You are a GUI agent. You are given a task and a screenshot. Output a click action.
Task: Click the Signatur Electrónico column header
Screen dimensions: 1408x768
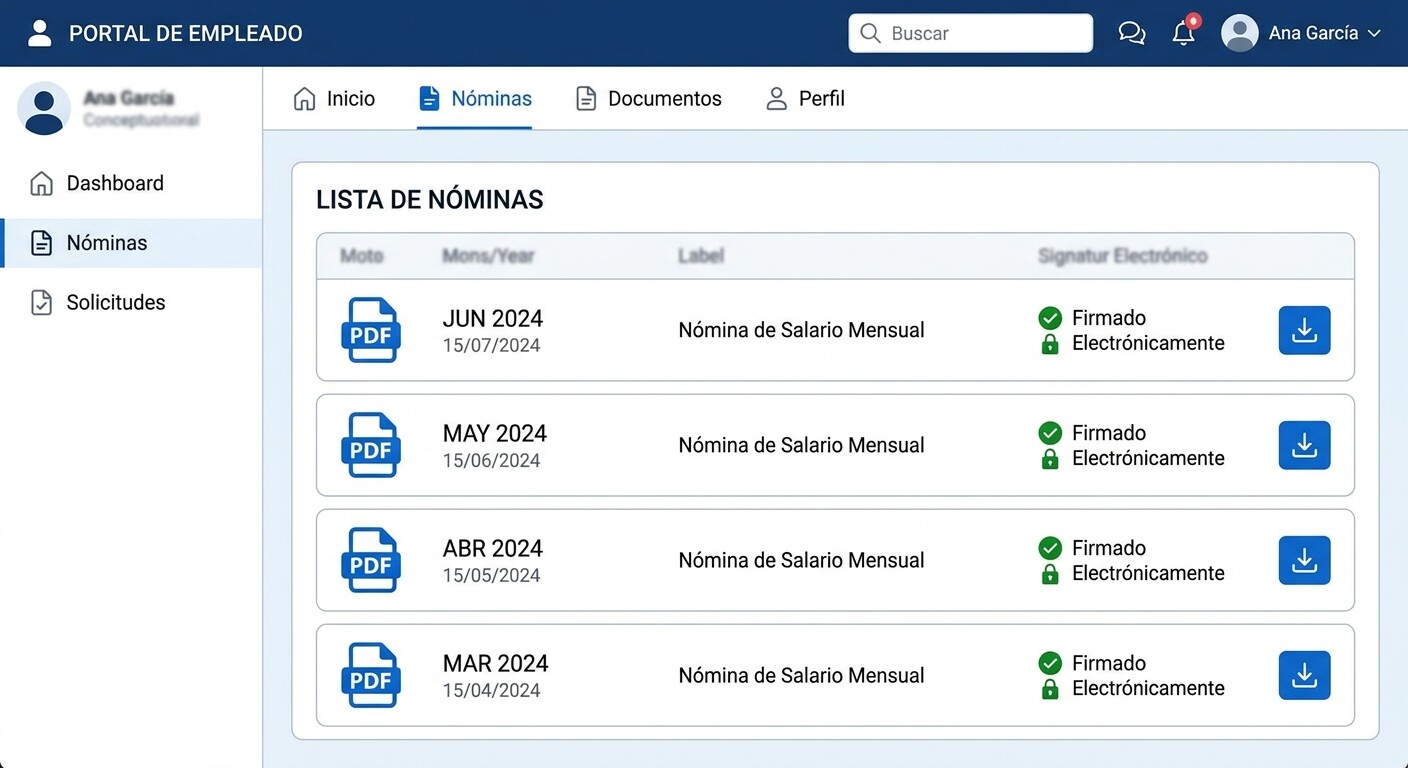(1123, 256)
